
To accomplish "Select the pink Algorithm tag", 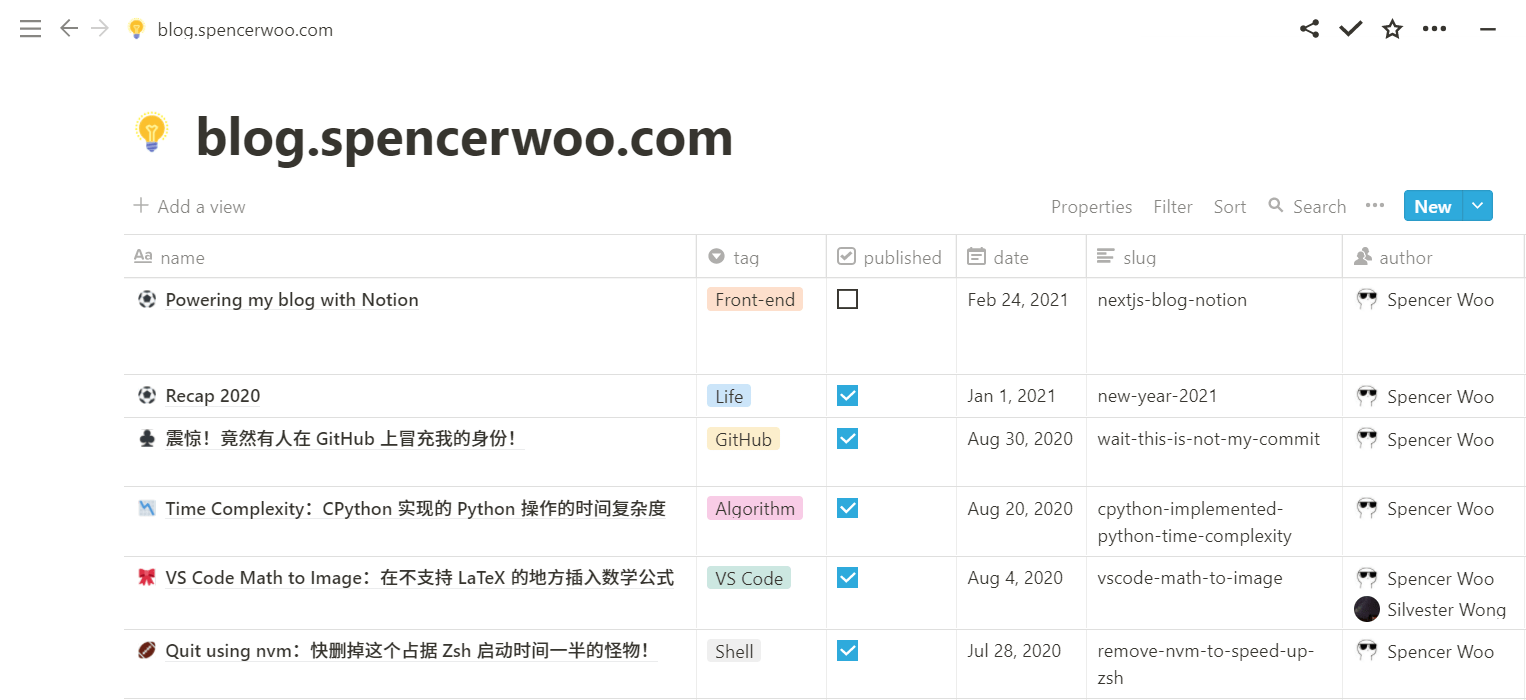I will pyautogui.click(x=754, y=509).
